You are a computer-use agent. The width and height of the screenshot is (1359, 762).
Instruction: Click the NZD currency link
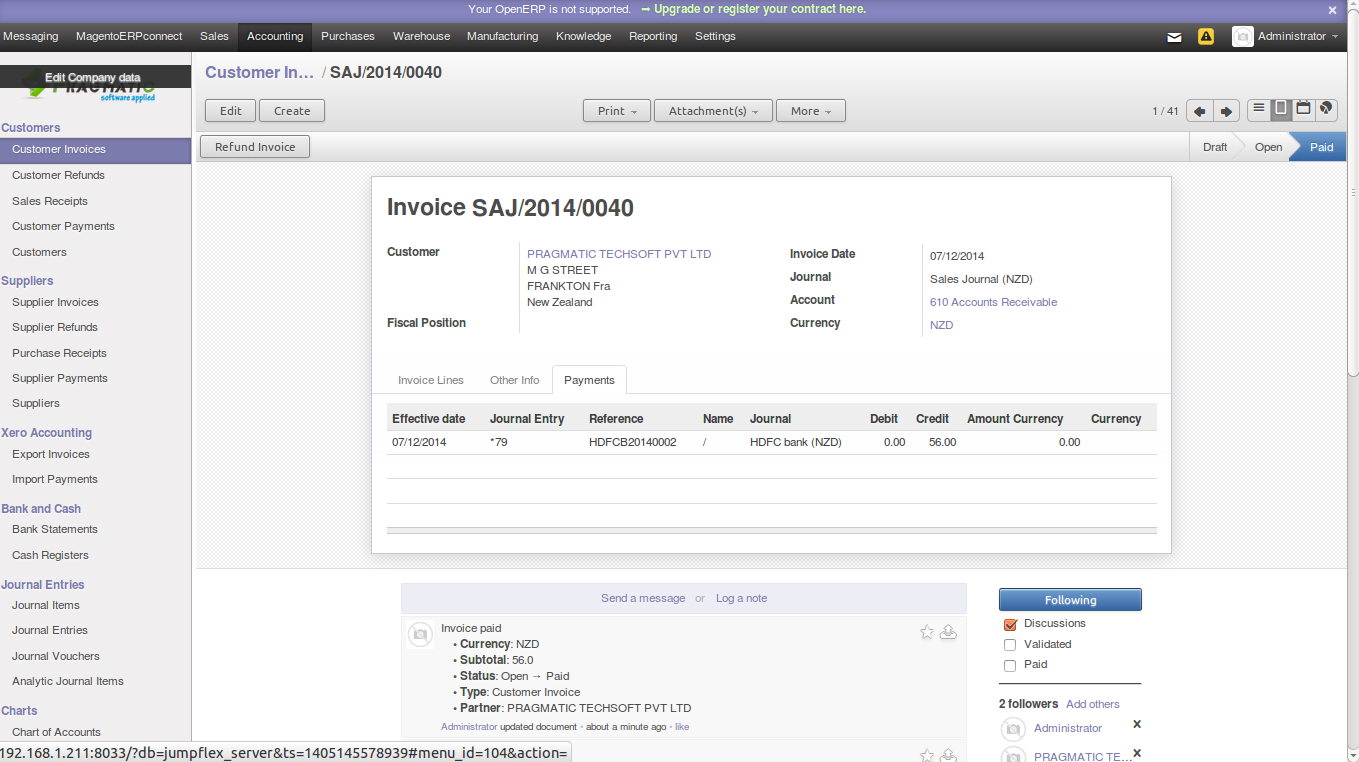[941, 325]
